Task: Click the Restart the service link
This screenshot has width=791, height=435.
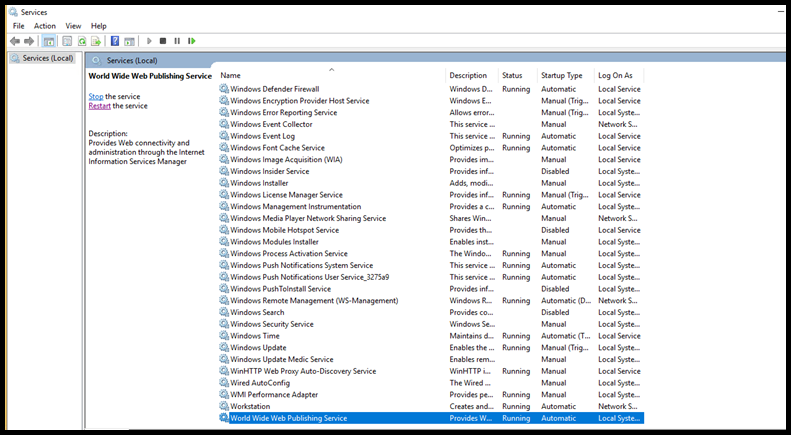Action: click(99, 106)
